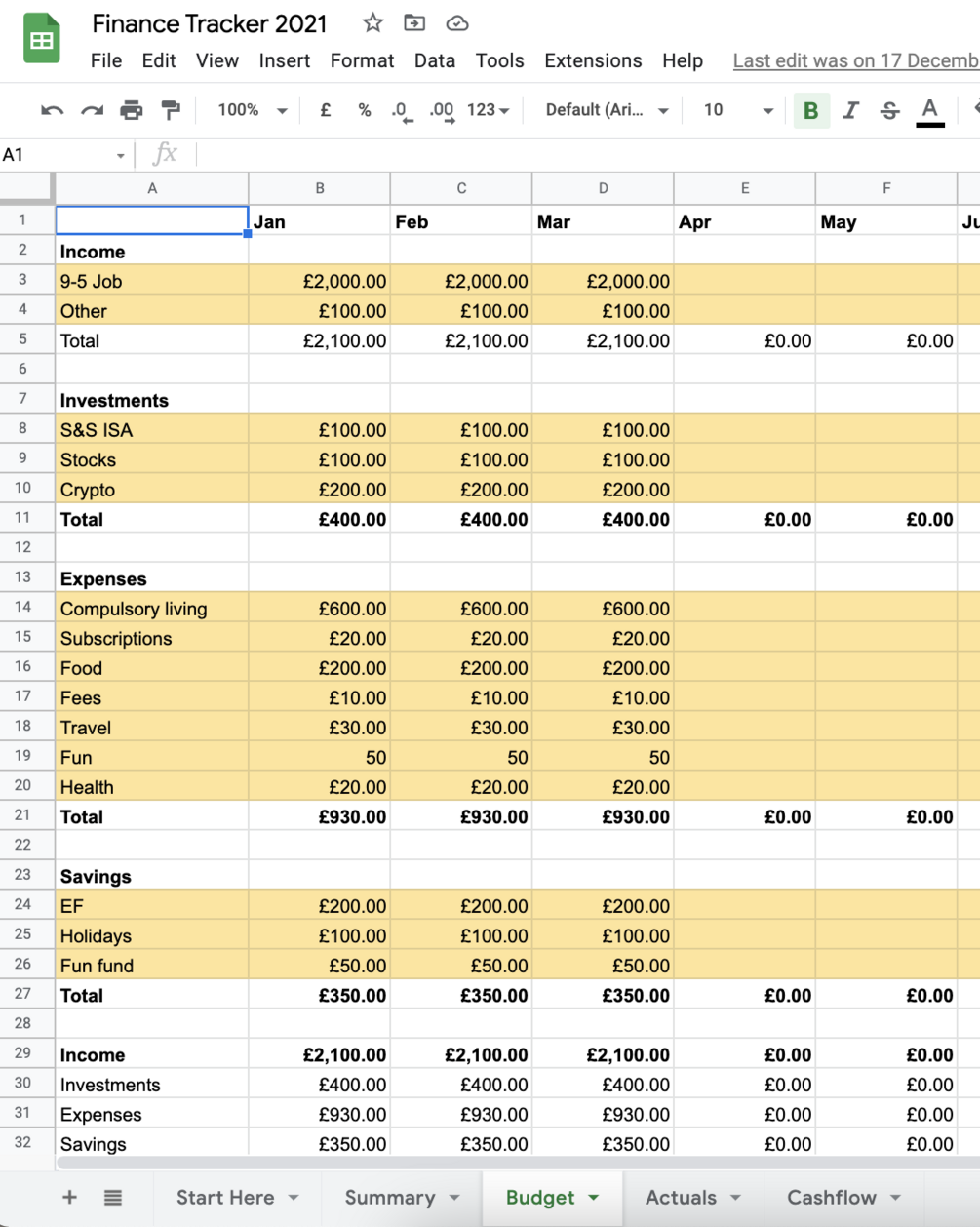This screenshot has height=1227, width=980.
Task: Toggle strikethrough formatting
Action: (889, 110)
